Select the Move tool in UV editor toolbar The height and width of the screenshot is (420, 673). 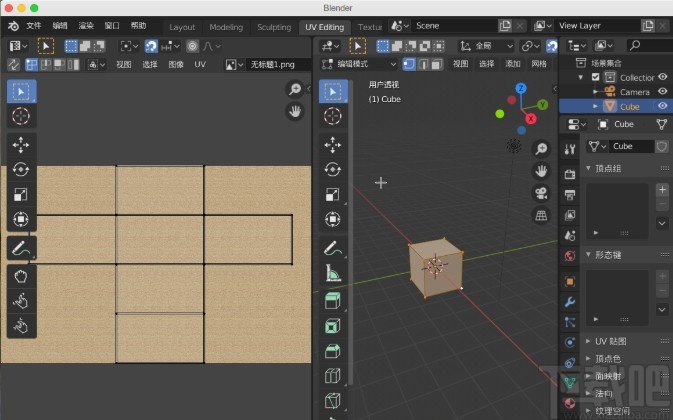[21, 145]
